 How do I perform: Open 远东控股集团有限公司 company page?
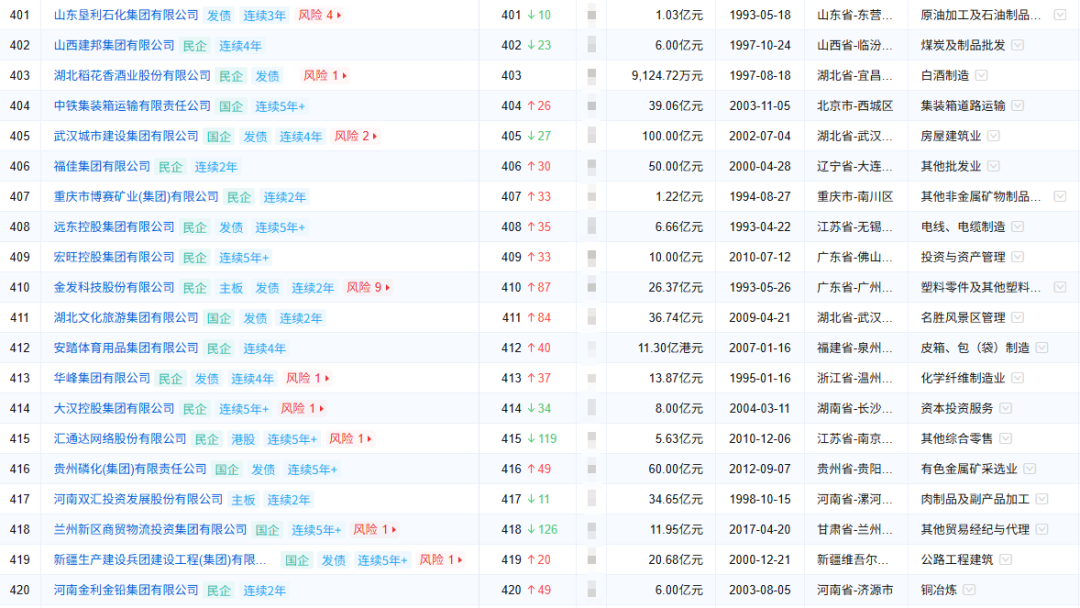pyautogui.click(x=114, y=227)
